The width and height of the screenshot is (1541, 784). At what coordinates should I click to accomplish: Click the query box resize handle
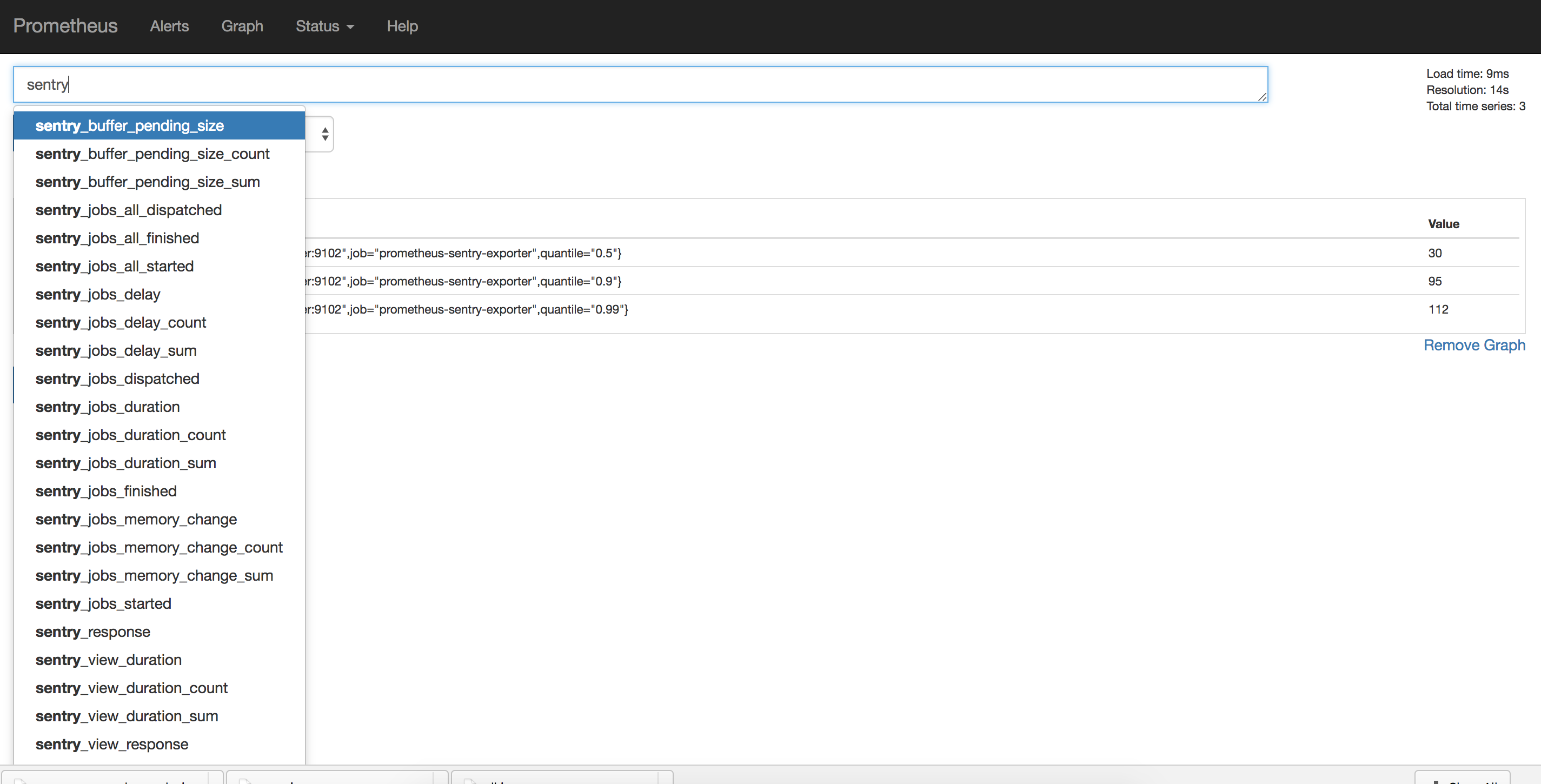pos(1261,97)
